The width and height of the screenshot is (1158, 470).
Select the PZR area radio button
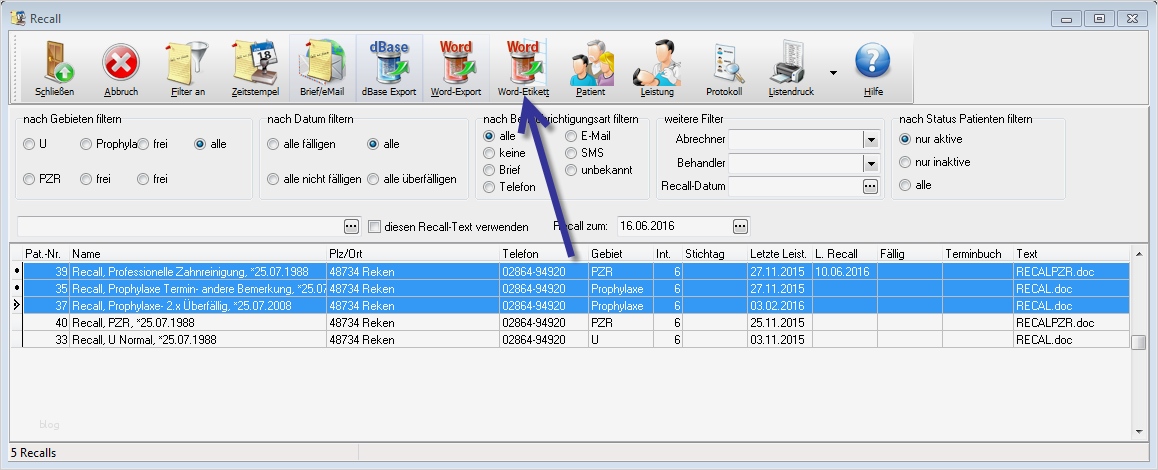point(29,179)
